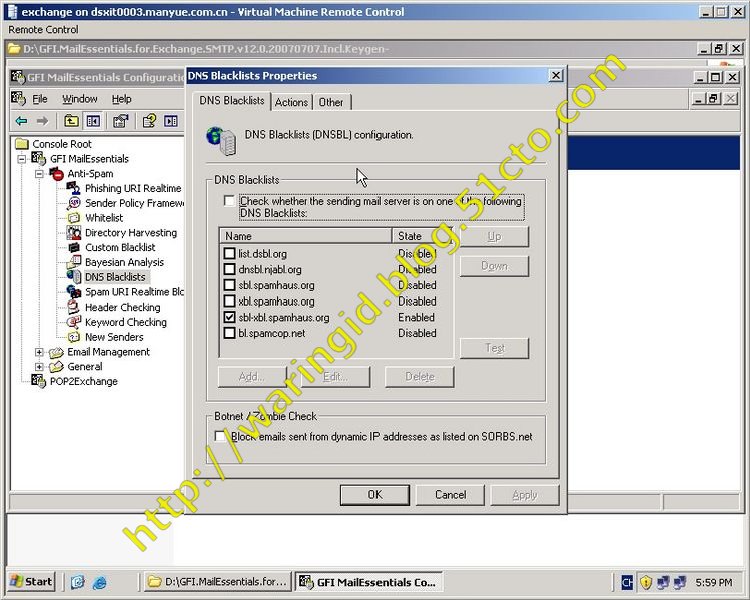Select the Whitelist node icon
750x600 pixels.
[74, 218]
